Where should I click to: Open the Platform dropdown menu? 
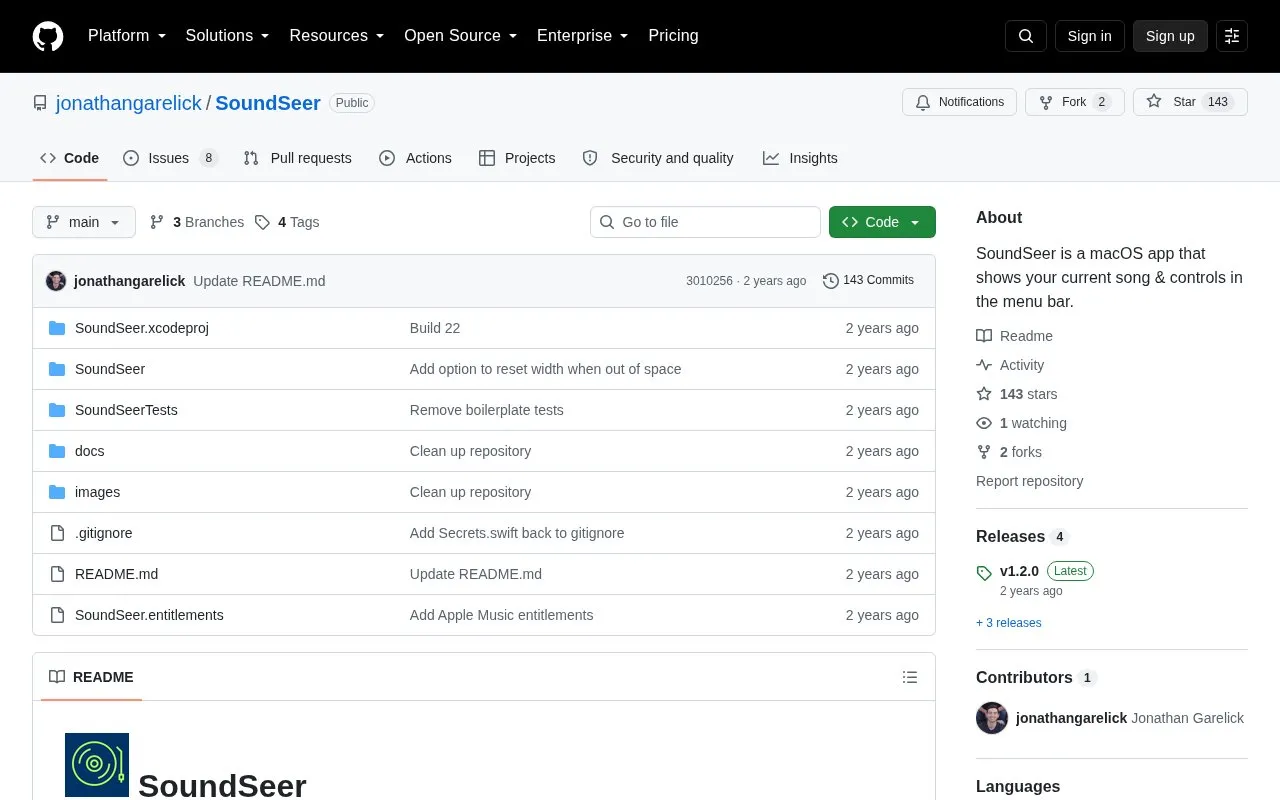(127, 36)
